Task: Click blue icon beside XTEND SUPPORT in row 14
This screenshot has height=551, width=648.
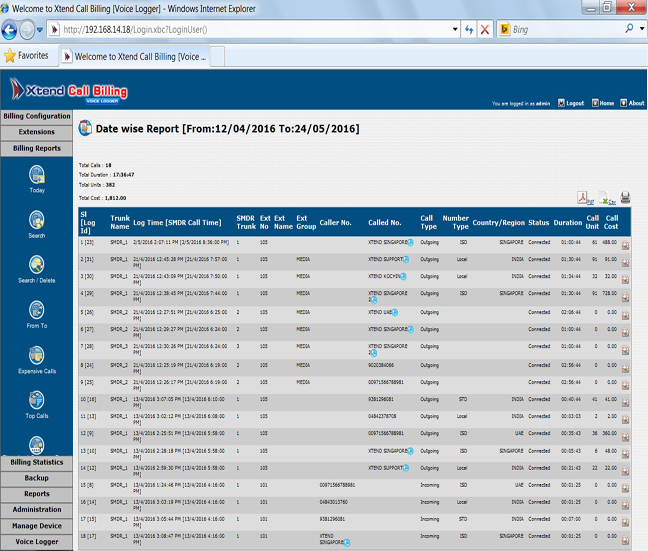Action: pos(406,468)
